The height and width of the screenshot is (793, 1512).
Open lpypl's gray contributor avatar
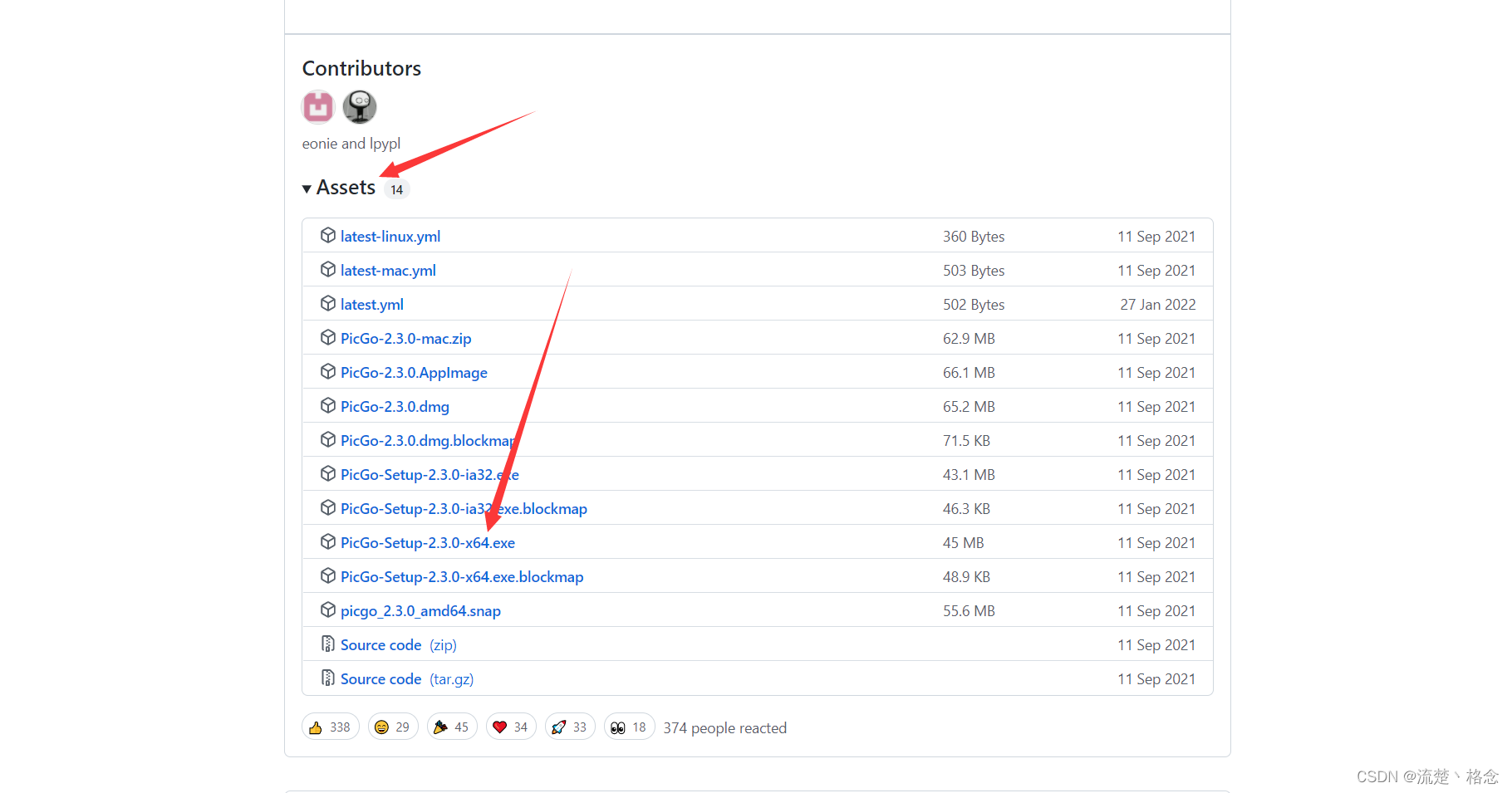(360, 107)
